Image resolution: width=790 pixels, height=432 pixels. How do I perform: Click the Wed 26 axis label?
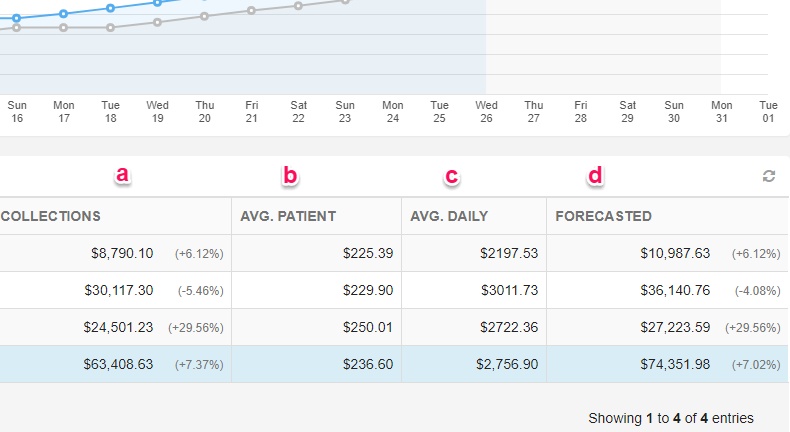486,111
